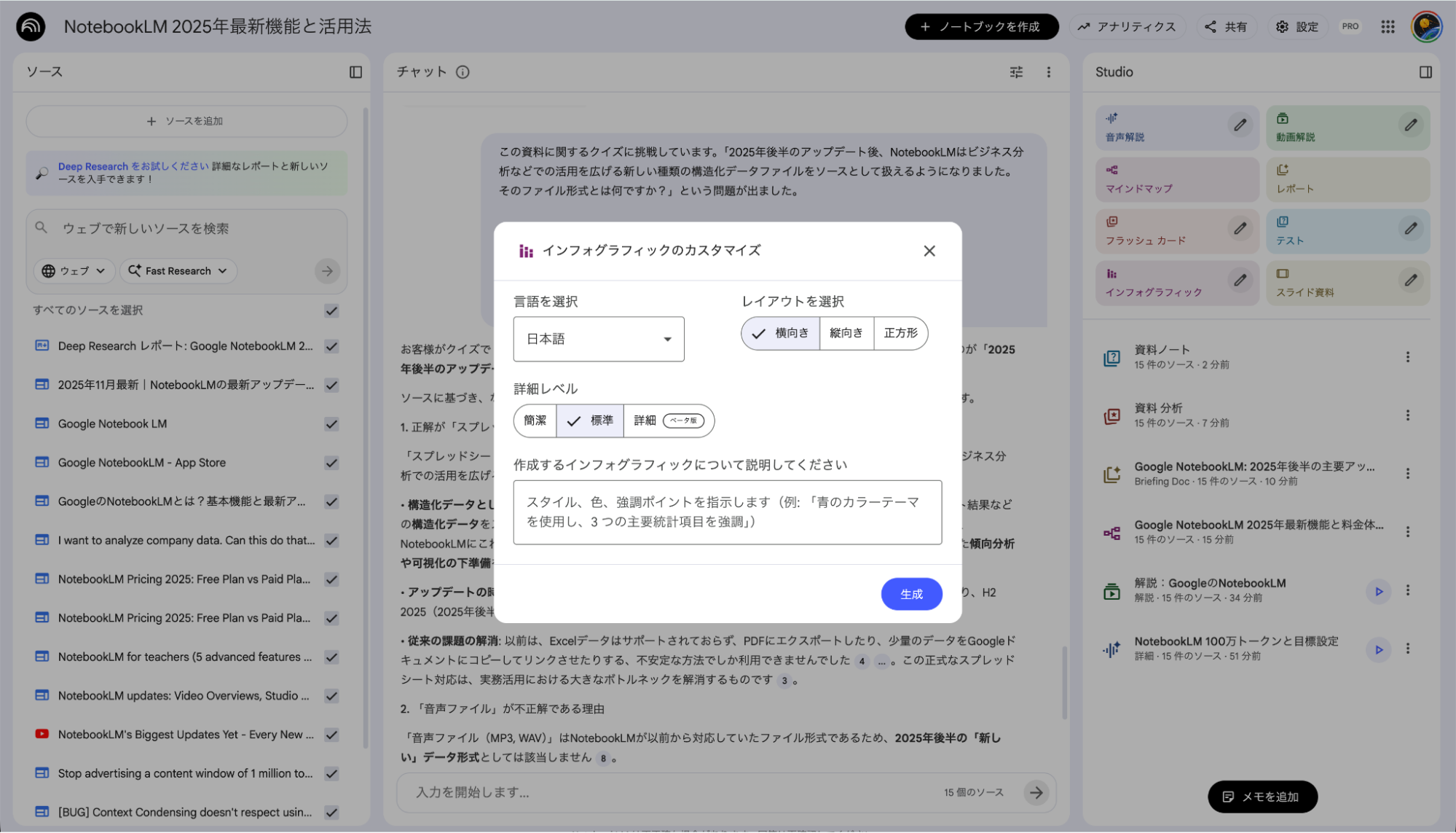Toggle すべてのソースを選択 checkbox
The width and height of the screenshot is (1456, 833).
pos(331,310)
